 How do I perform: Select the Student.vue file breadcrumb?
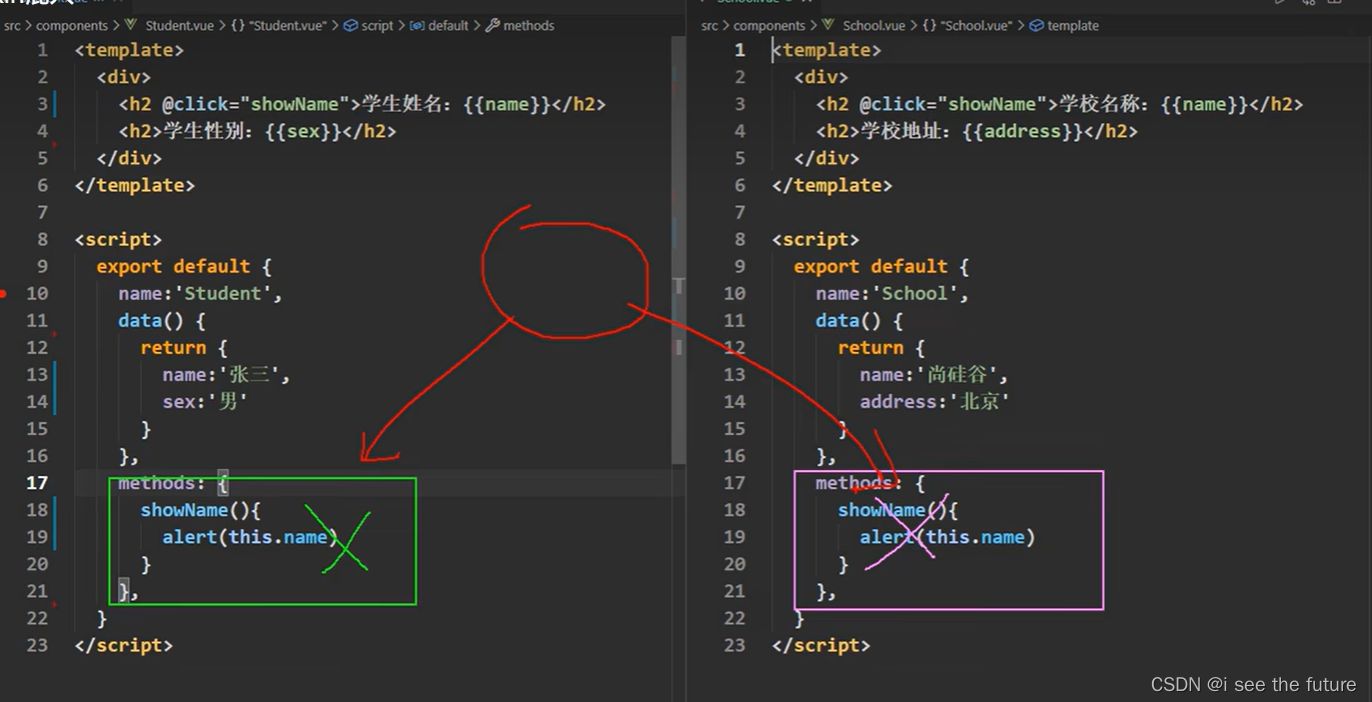pyautogui.click(x=181, y=26)
